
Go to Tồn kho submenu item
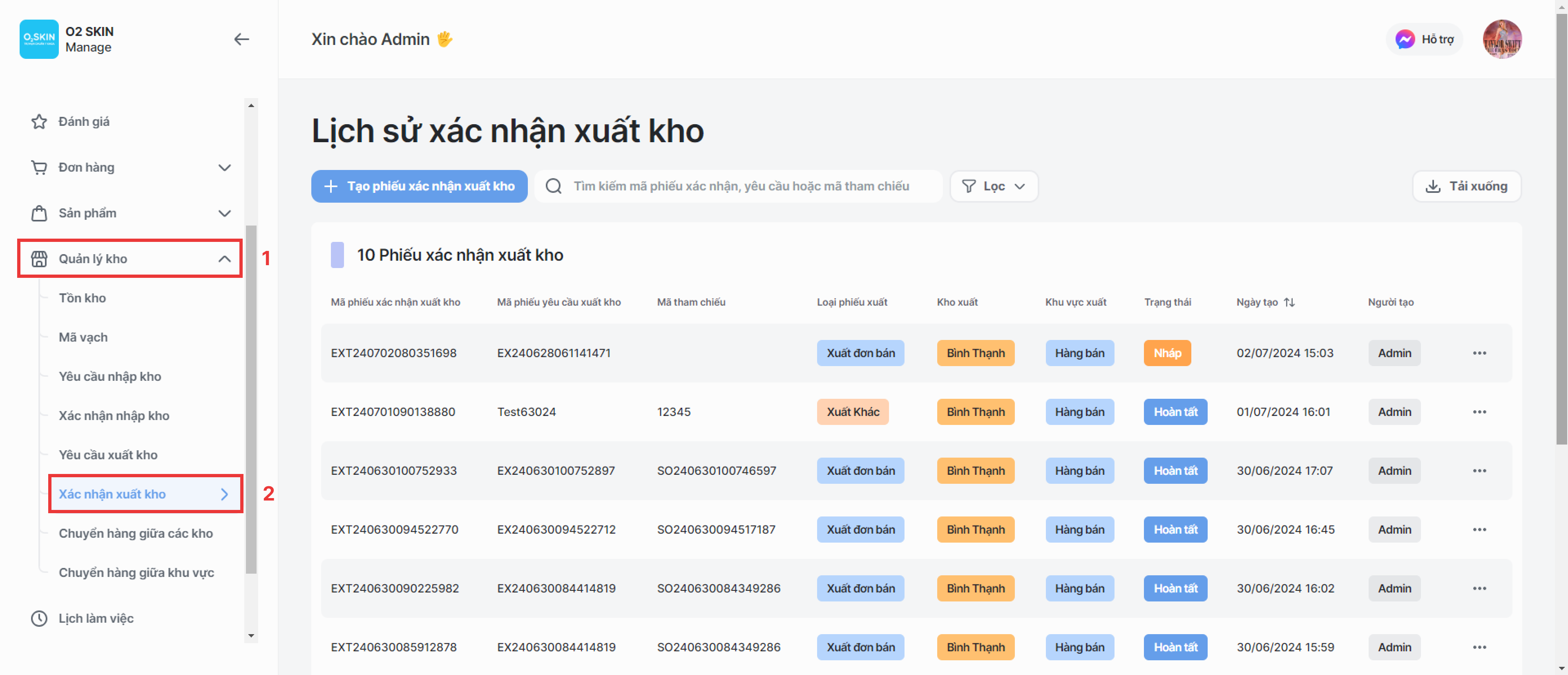click(82, 298)
